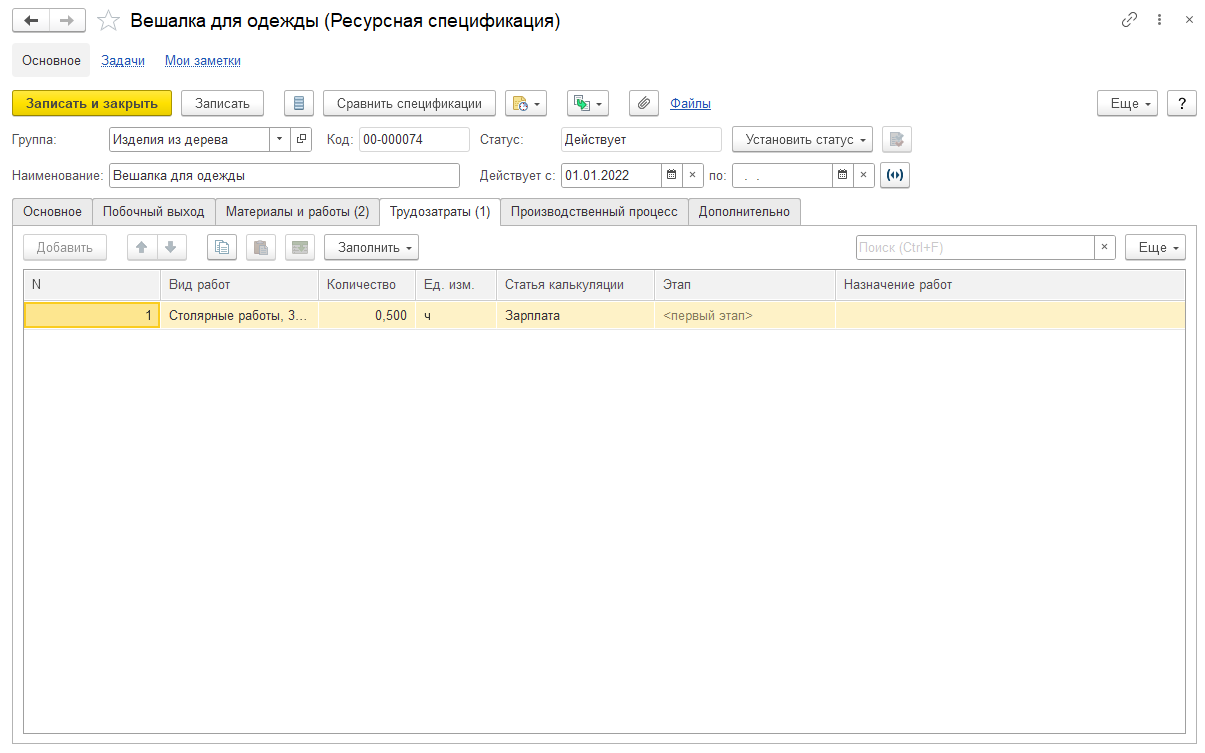This screenshot has height=753, width=1205.
Task: Click the validity period selector icon
Action: (895, 175)
